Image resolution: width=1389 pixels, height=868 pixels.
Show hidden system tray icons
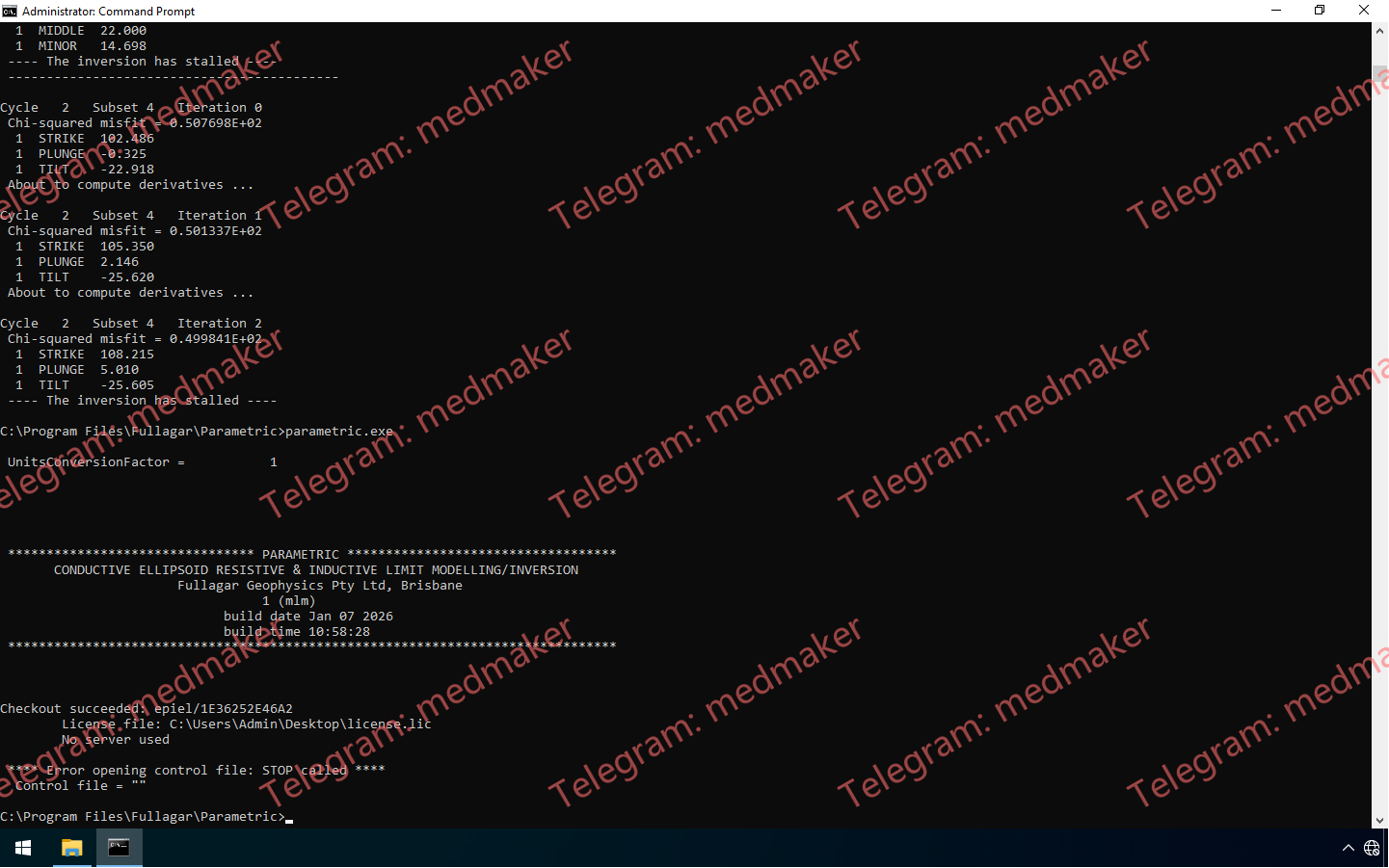click(1348, 848)
